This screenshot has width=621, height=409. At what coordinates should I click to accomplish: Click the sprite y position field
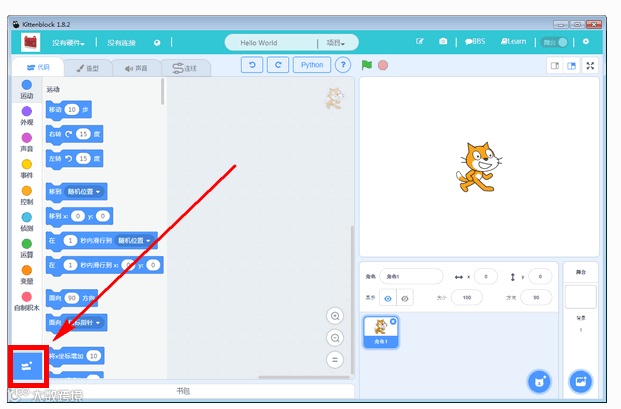[540, 276]
